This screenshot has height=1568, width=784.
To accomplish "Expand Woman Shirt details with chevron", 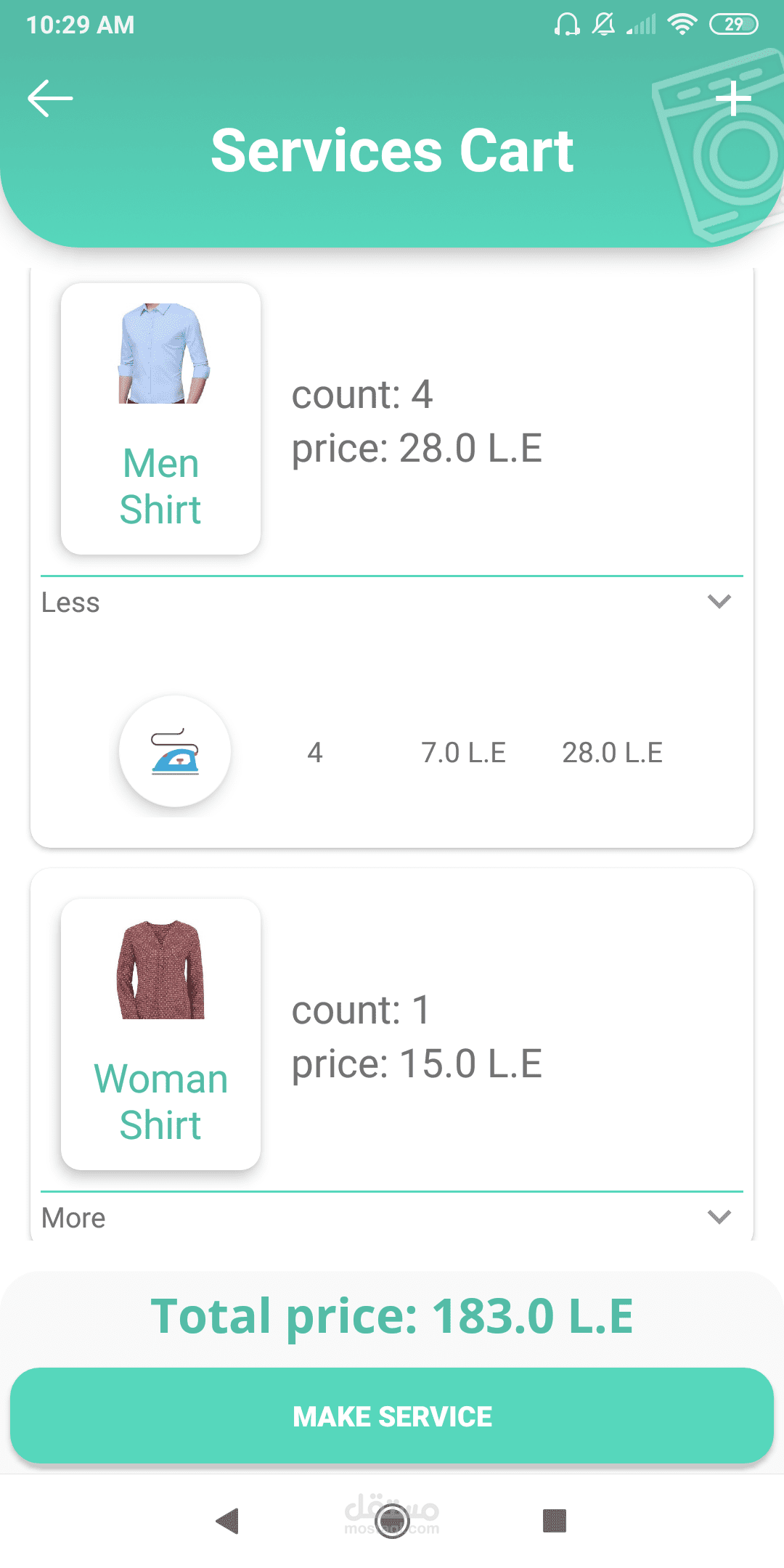I will tap(719, 1217).
